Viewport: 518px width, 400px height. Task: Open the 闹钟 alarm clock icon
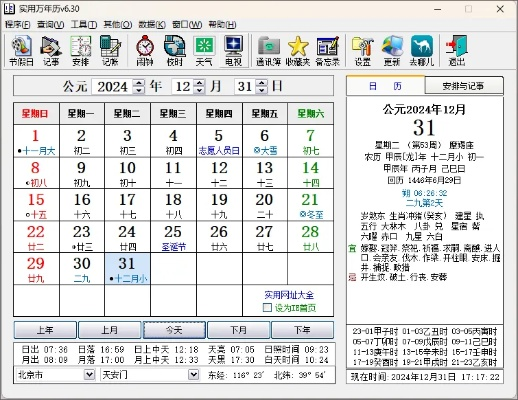tap(145, 51)
